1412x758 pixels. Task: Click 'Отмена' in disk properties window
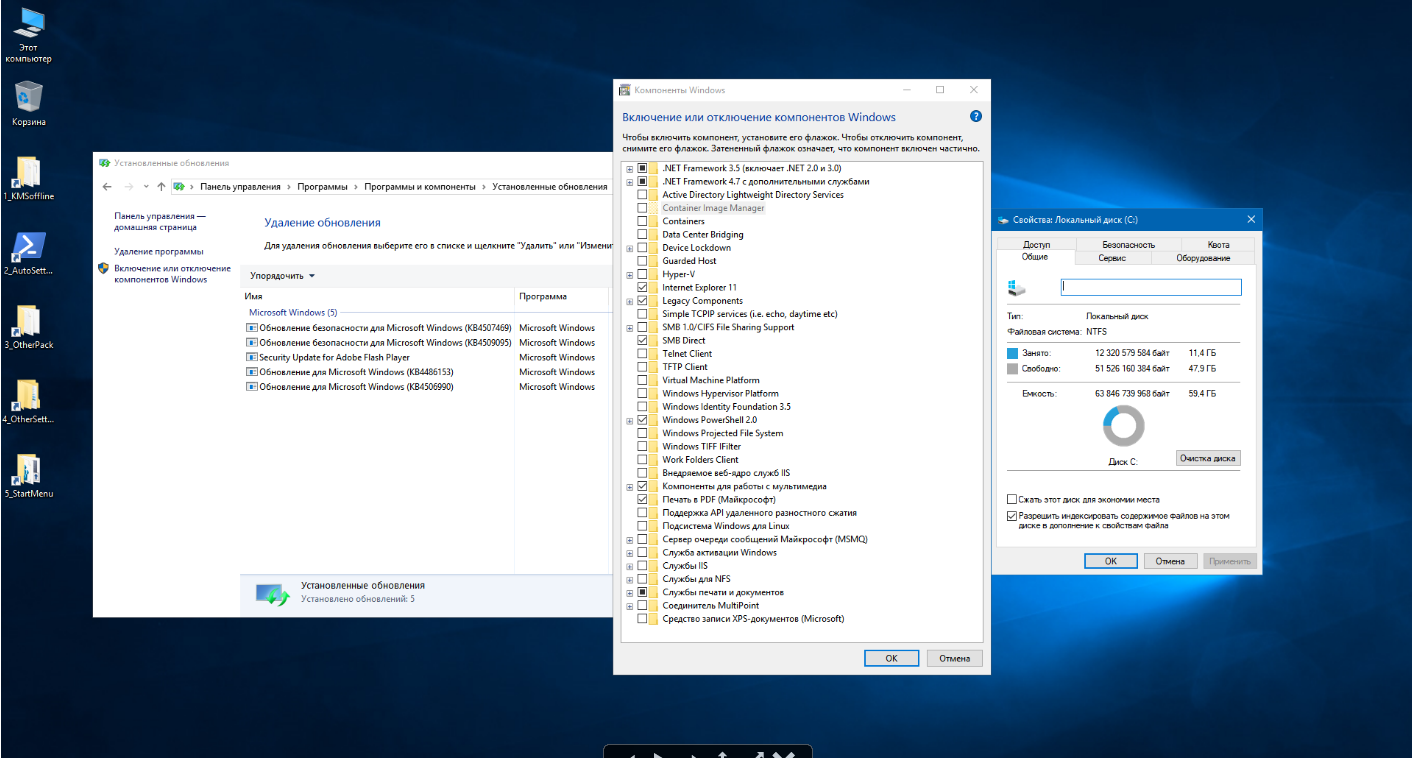pos(1170,561)
